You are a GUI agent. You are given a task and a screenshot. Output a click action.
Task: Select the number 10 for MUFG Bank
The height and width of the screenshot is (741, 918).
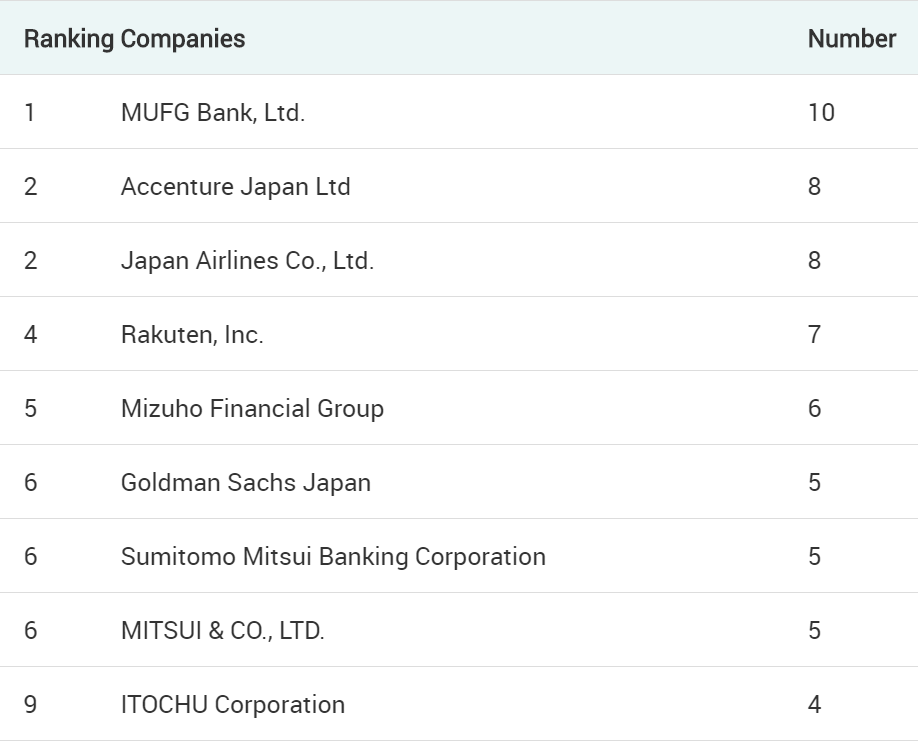coord(821,112)
